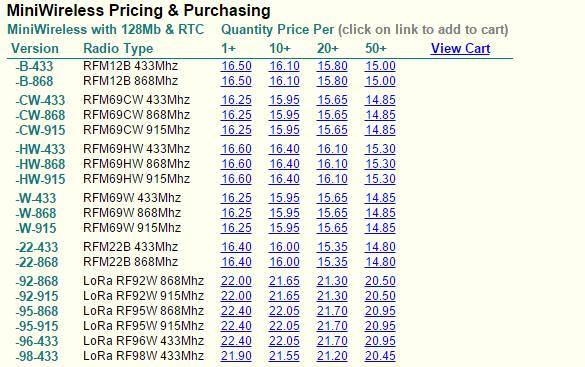Click the MiniWireless Pricing & Purchasing heading
Image resolution: width=585 pixels, height=367 pixels.
[139, 10]
